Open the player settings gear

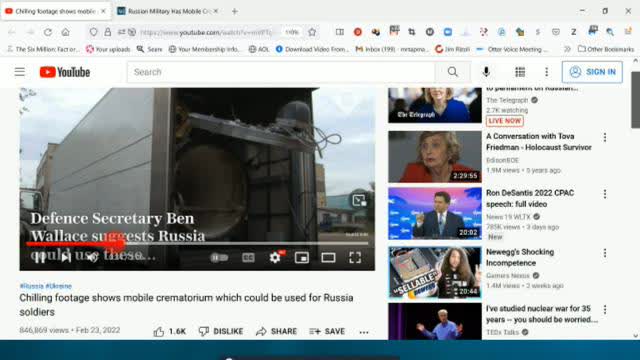(275, 258)
